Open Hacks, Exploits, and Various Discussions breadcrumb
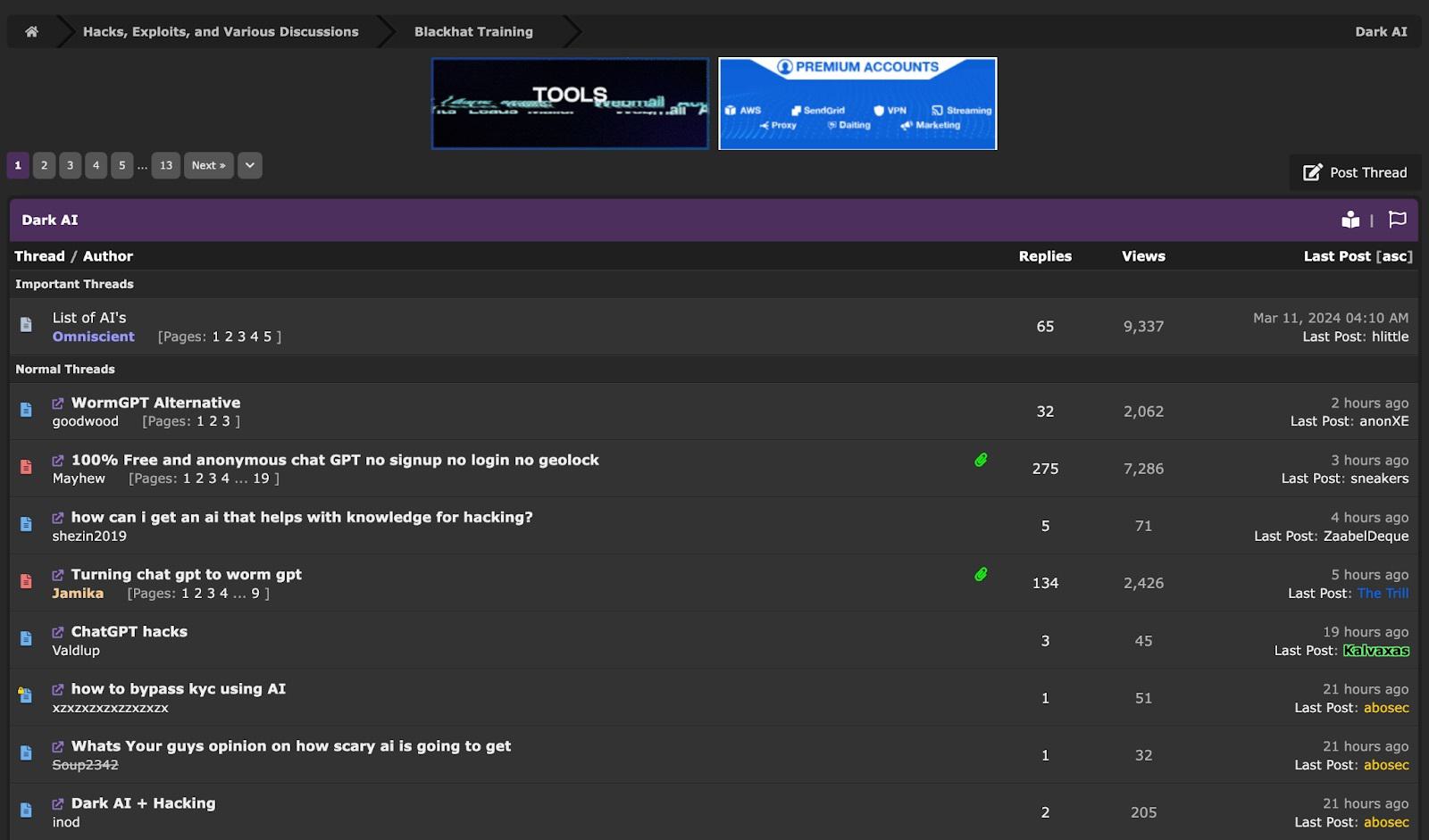This screenshot has width=1429, height=840. coord(221,31)
